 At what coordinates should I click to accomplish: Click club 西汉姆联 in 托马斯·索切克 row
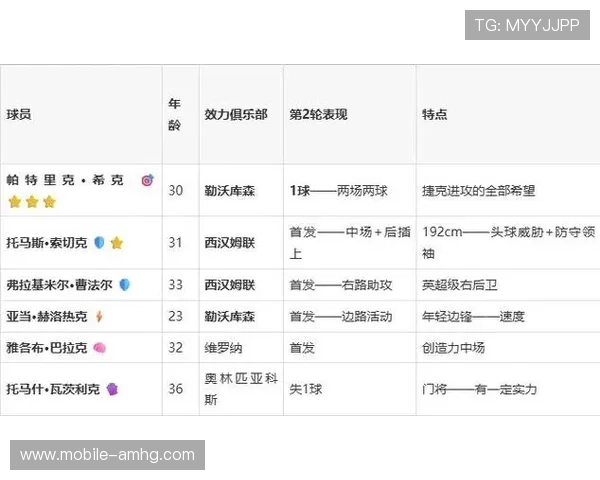coord(230,243)
